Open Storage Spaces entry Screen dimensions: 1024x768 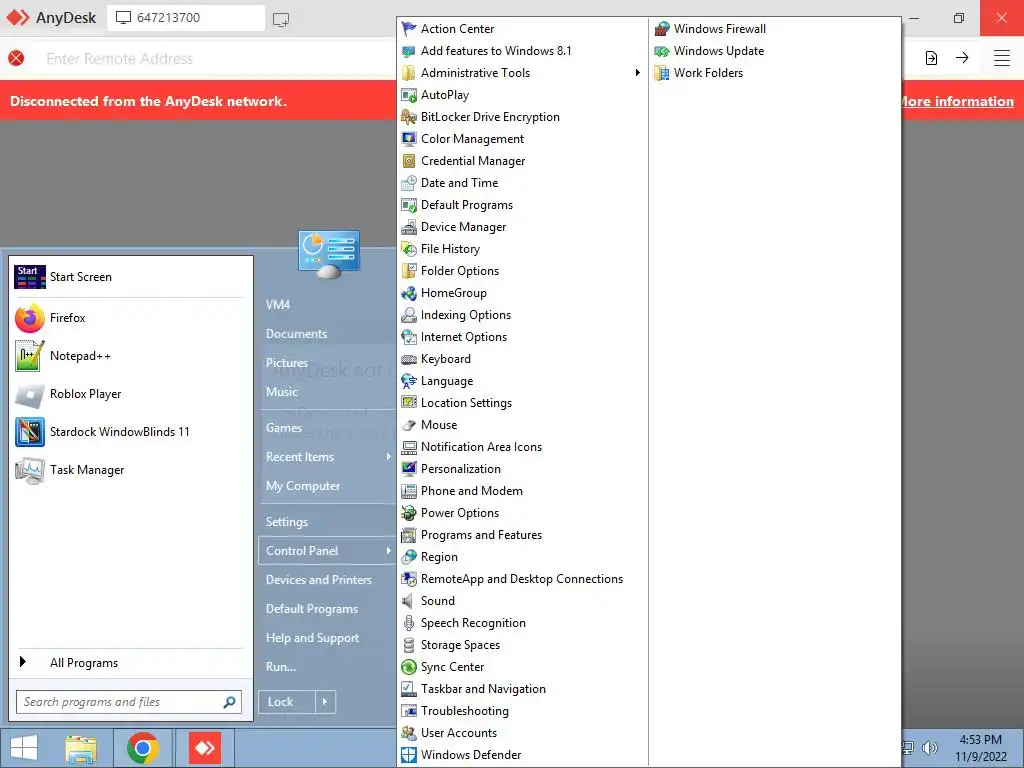pyautogui.click(x=460, y=645)
